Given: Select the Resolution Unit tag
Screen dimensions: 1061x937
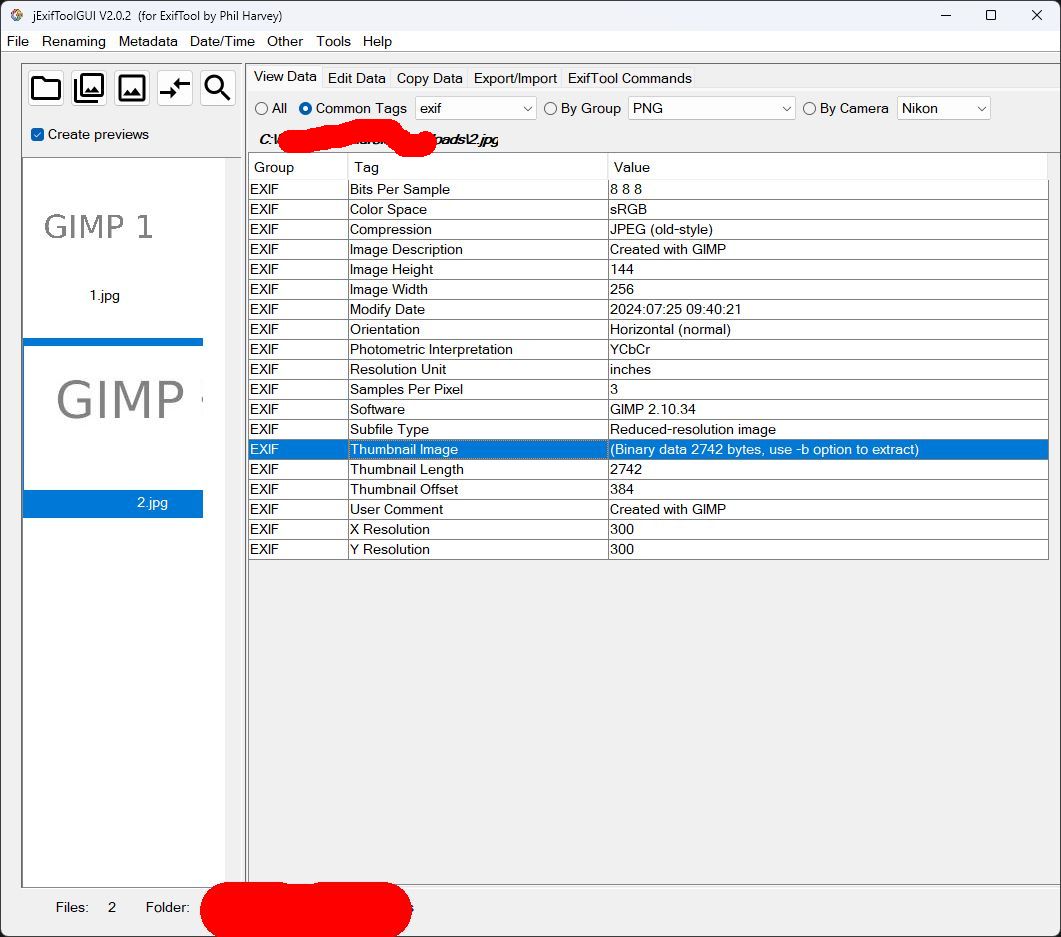Looking at the screenshot, I should (x=478, y=369).
